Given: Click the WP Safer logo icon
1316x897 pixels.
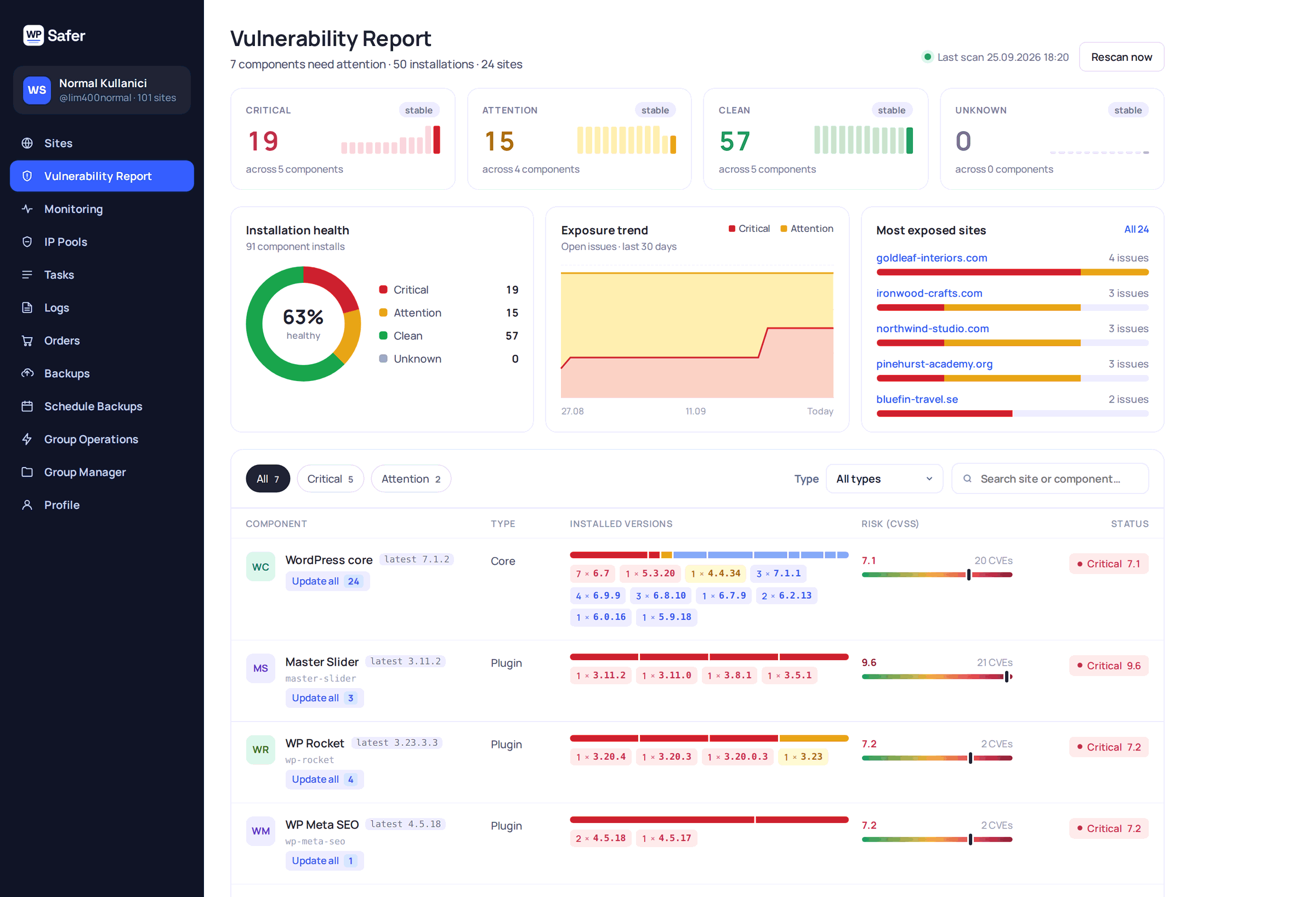Looking at the screenshot, I should coord(33,35).
